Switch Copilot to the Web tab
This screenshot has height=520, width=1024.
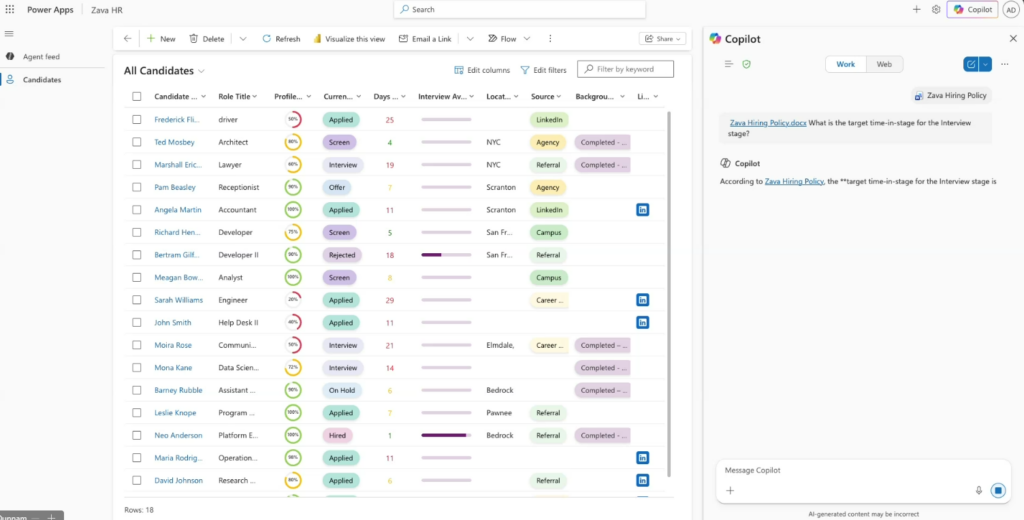(x=884, y=64)
